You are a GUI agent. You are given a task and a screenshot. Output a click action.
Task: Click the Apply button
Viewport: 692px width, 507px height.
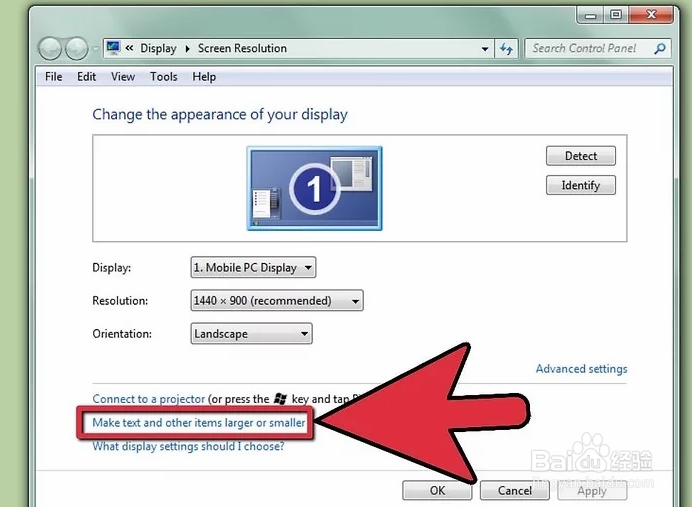tap(592, 491)
